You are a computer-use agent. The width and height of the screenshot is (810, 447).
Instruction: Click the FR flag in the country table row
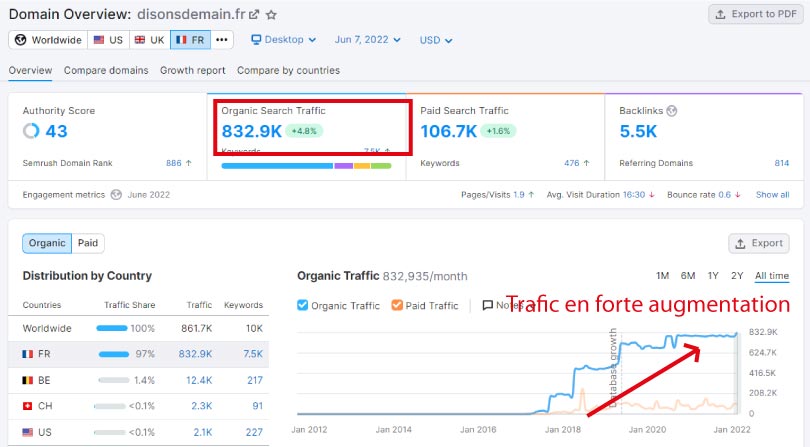(x=27, y=354)
